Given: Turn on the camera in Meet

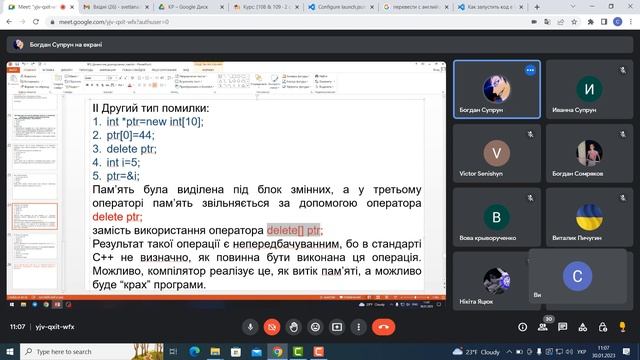Looking at the screenshot, I should pos(272,327).
